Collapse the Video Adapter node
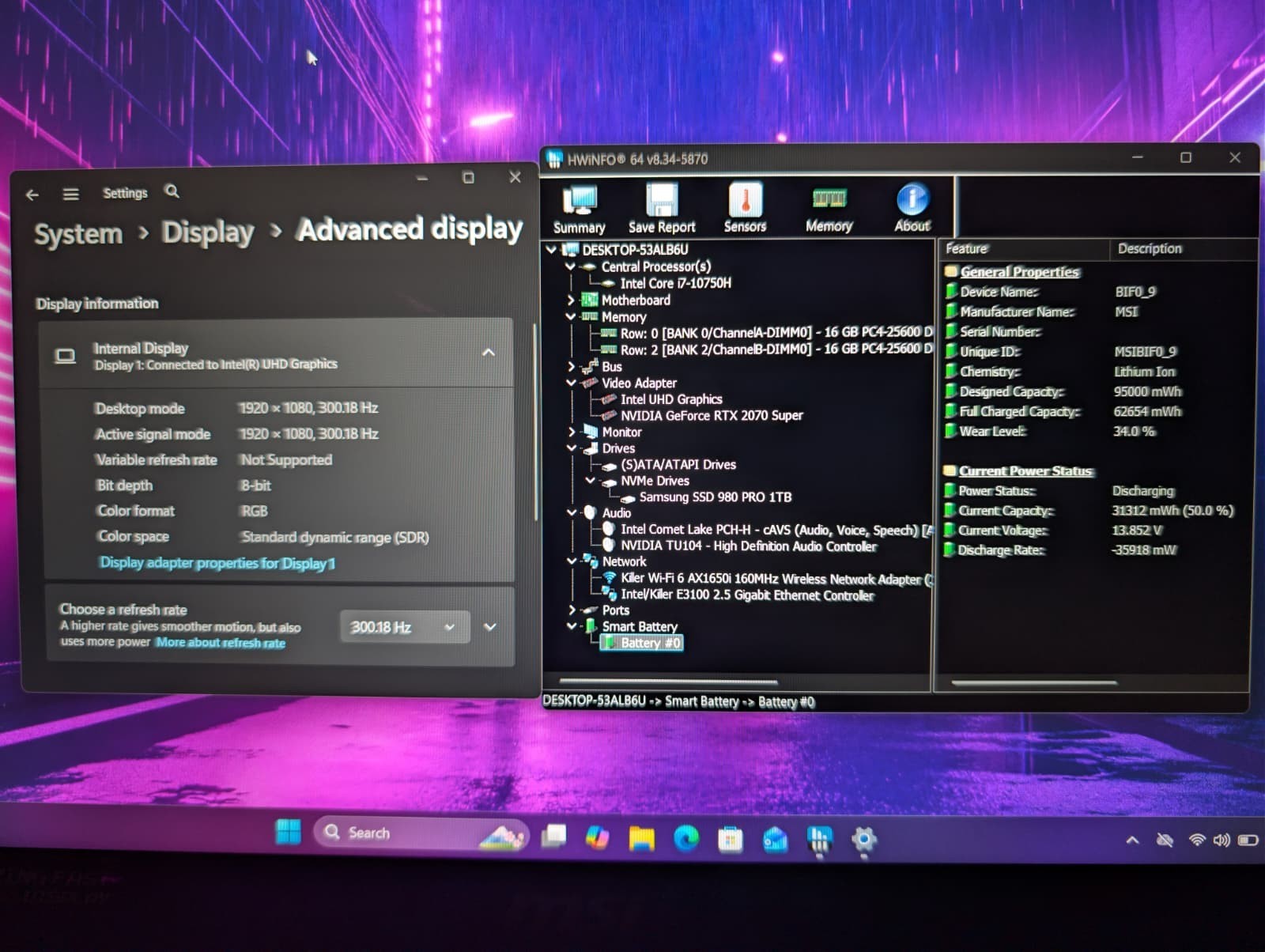The height and width of the screenshot is (952, 1265). click(x=572, y=383)
